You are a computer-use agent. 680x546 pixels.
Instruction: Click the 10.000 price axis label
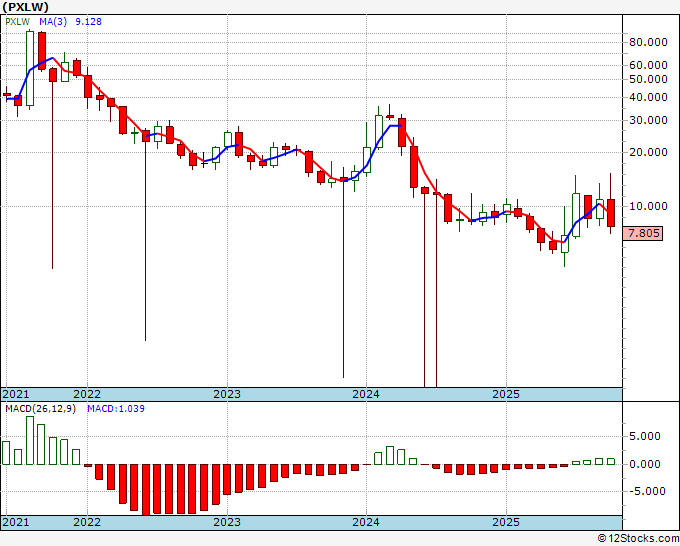(648, 206)
